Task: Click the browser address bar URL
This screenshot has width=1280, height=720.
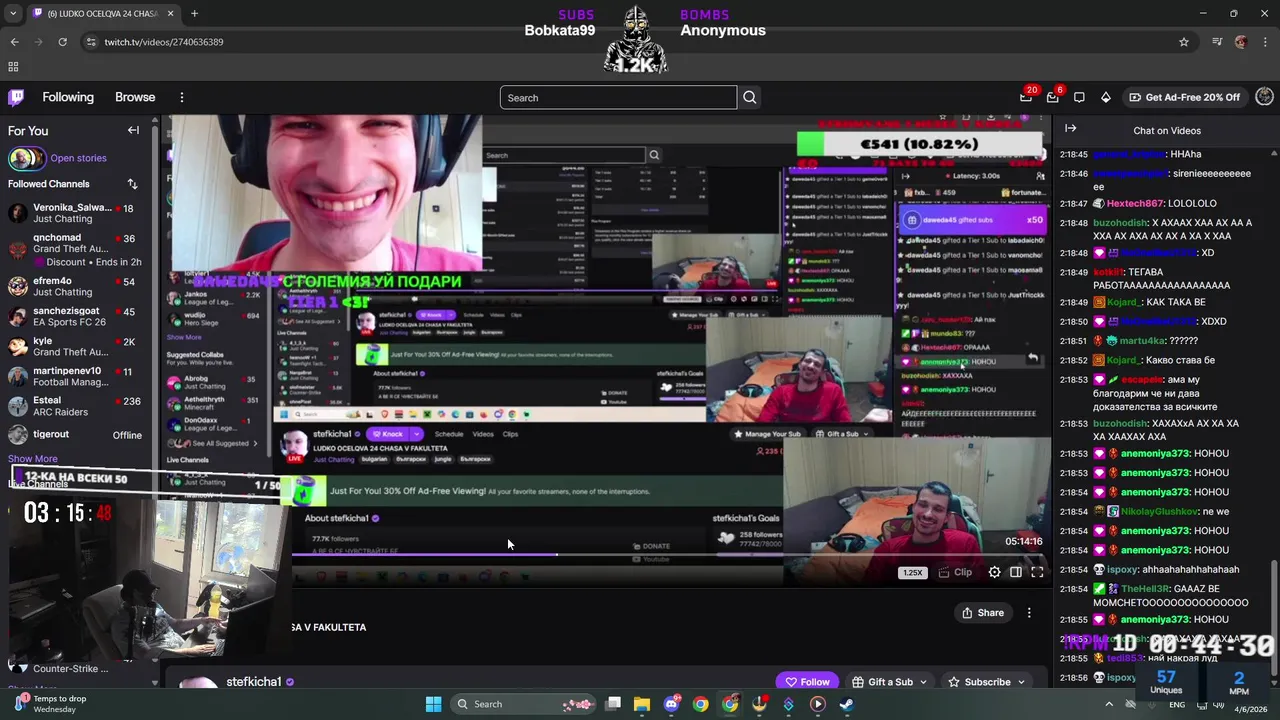Action: click(x=164, y=42)
